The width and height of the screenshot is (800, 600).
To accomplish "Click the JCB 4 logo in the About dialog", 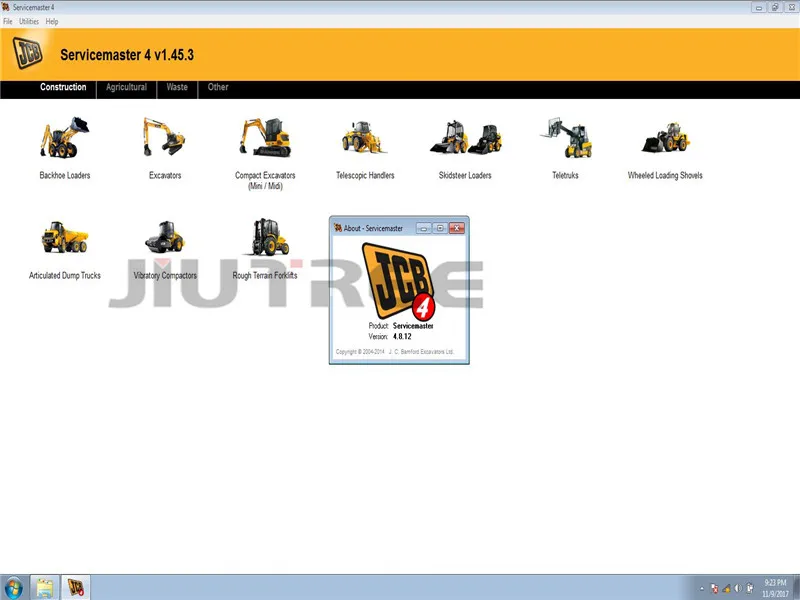I will tap(398, 281).
